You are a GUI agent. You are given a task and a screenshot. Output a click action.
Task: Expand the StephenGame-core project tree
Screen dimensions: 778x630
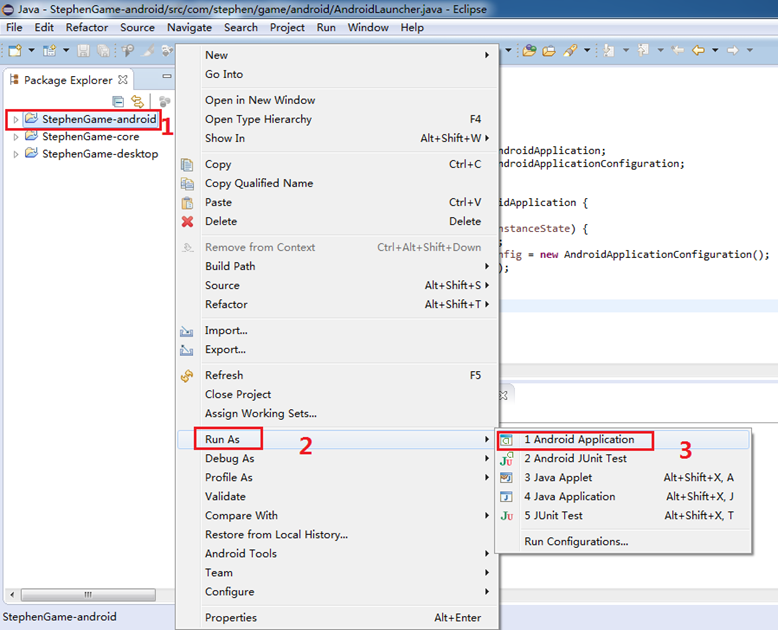point(15,137)
